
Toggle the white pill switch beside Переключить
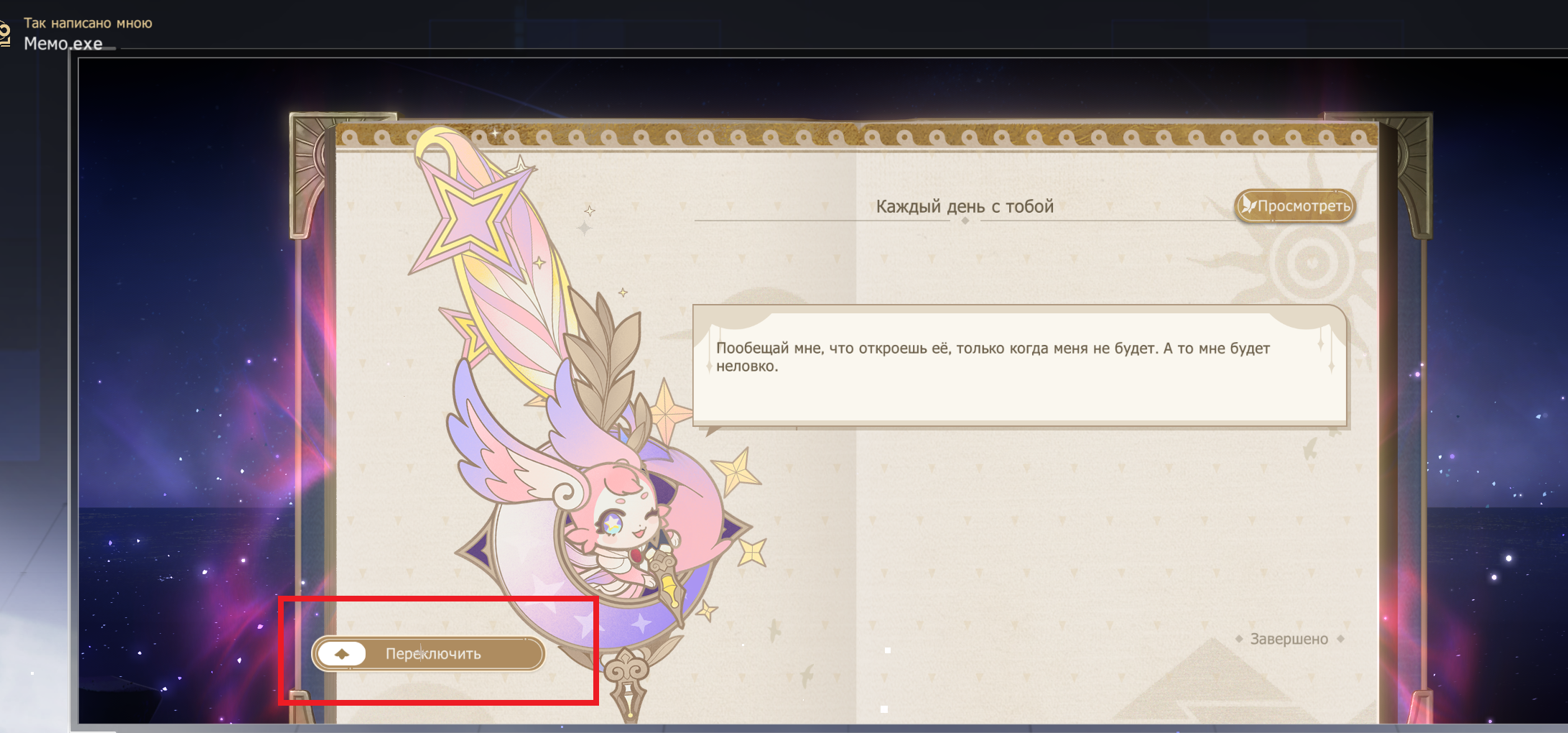point(342,654)
